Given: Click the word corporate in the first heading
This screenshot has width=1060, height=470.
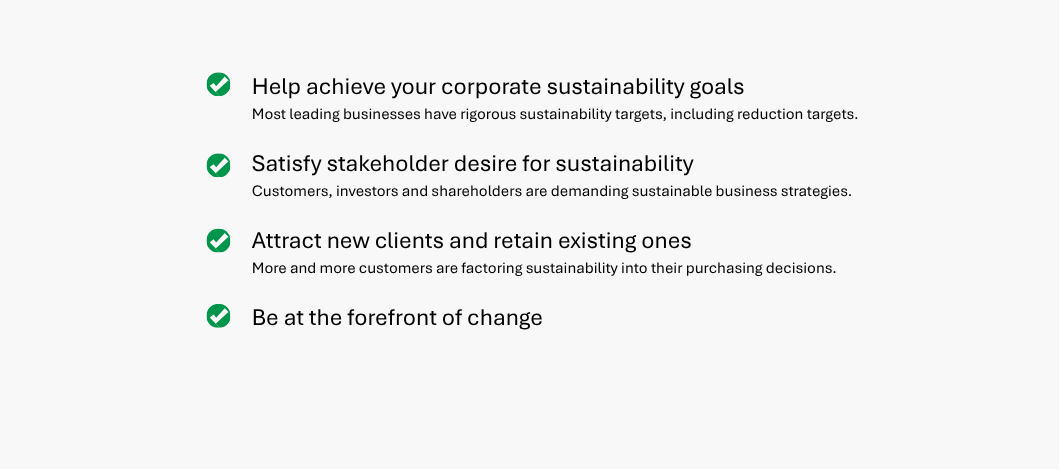Looking at the screenshot, I should coord(491,88).
